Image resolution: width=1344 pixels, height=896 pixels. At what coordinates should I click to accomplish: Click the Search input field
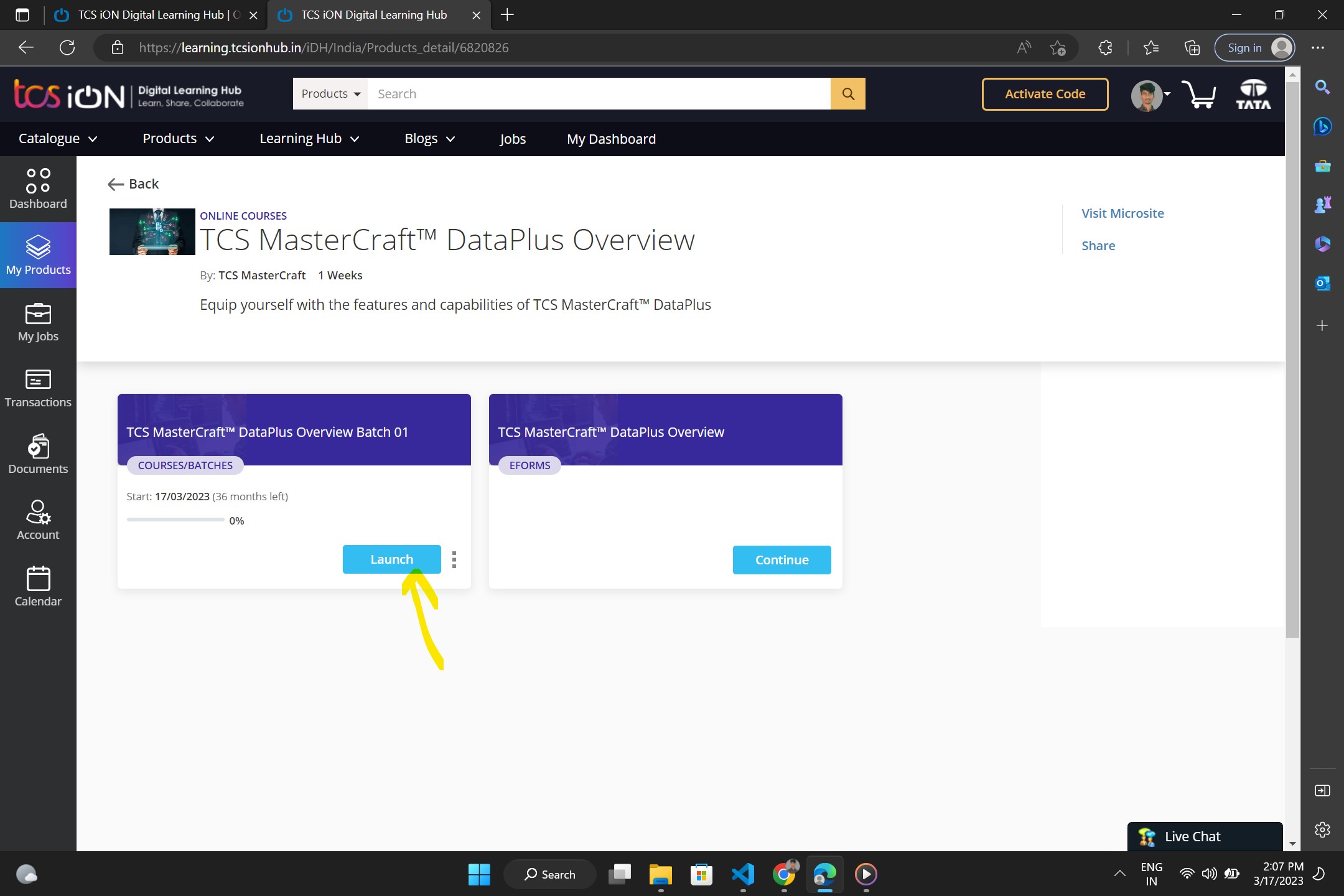599,94
